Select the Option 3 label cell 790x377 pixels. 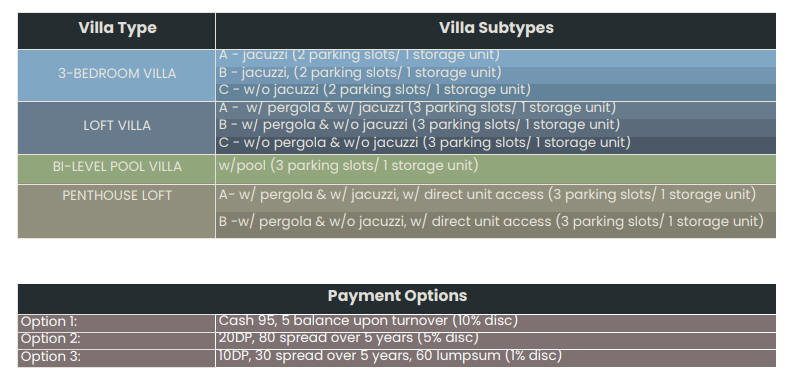(116, 358)
